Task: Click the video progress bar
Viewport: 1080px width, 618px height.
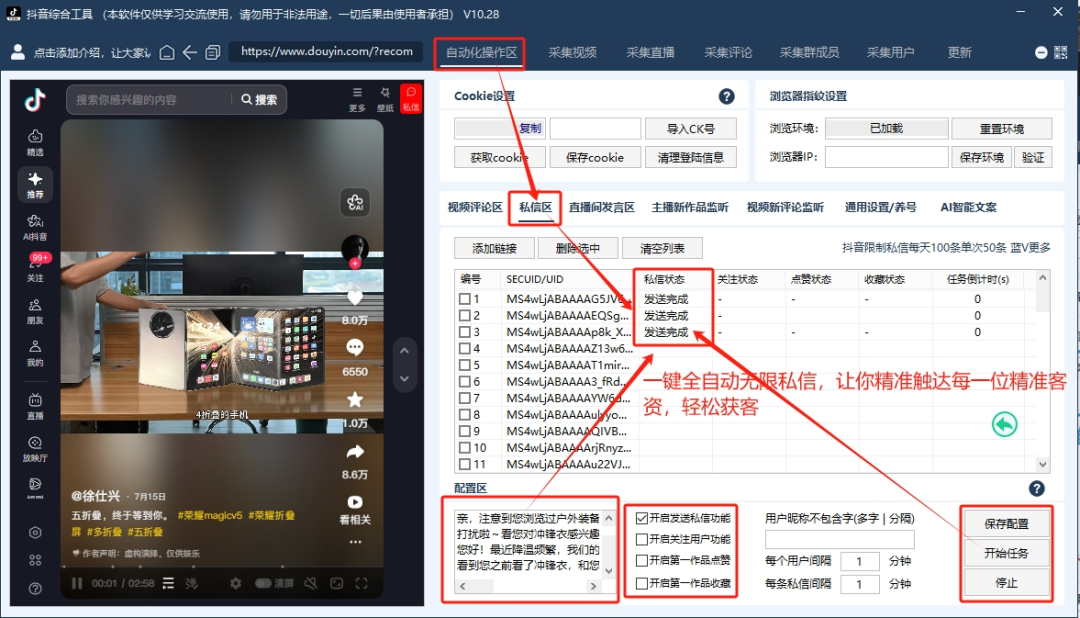Action: [220, 567]
